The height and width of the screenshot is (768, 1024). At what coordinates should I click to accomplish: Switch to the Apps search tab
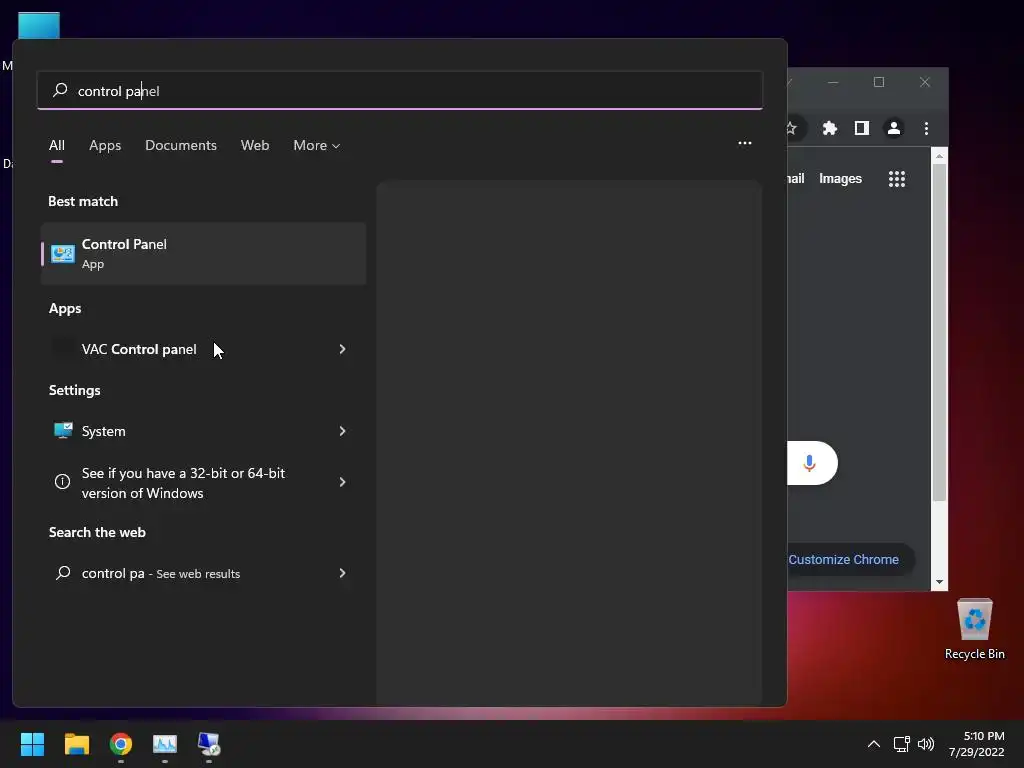[x=105, y=145]
